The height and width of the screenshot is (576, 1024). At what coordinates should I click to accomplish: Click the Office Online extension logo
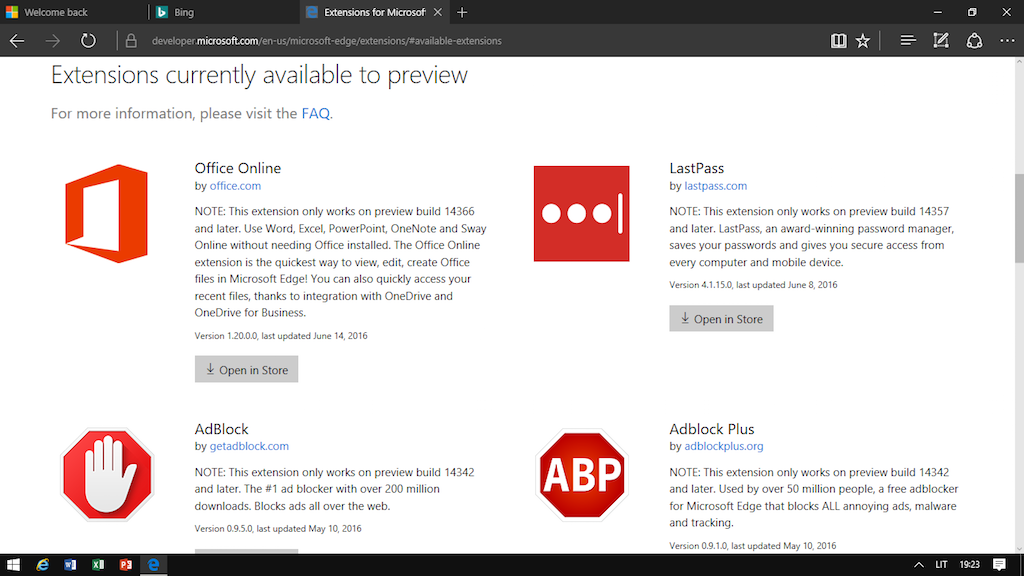coord(106,214)
